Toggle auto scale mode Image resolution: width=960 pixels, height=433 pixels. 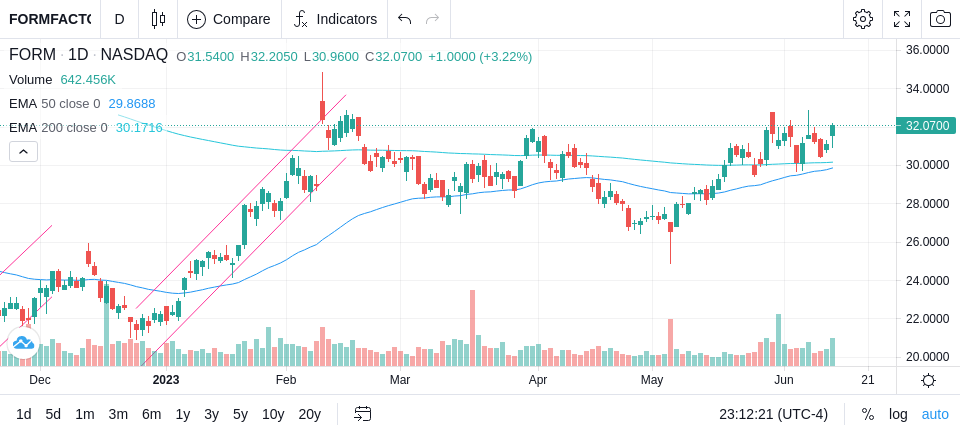935,414
